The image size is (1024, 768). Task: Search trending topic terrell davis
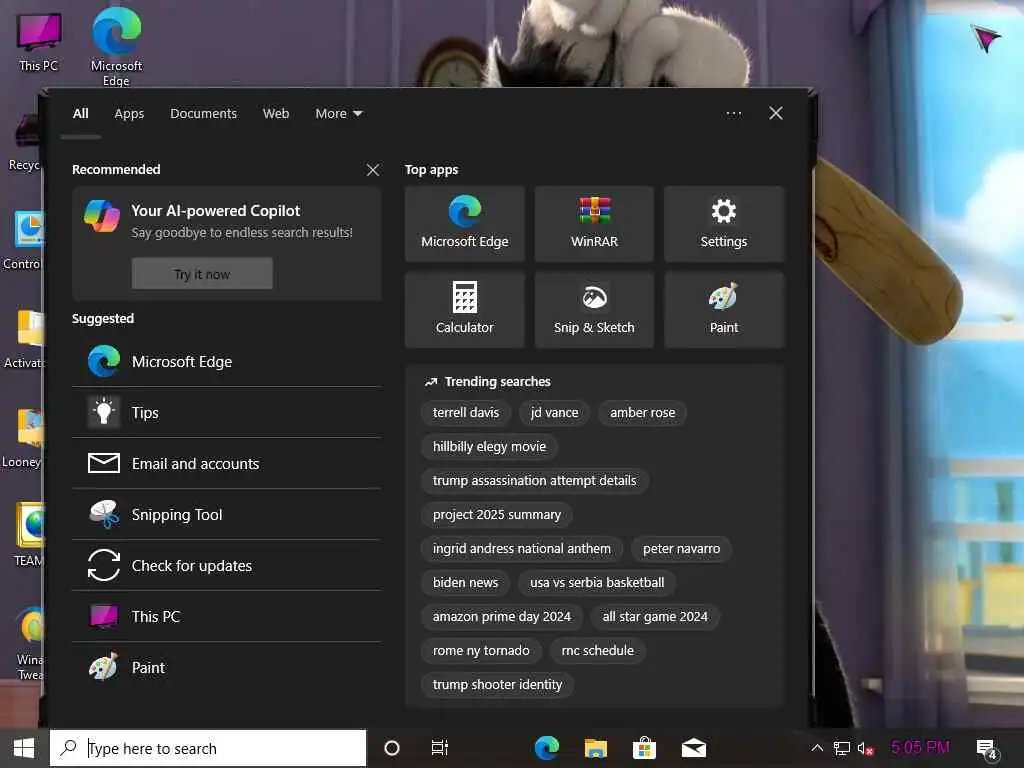coord(466,413)
